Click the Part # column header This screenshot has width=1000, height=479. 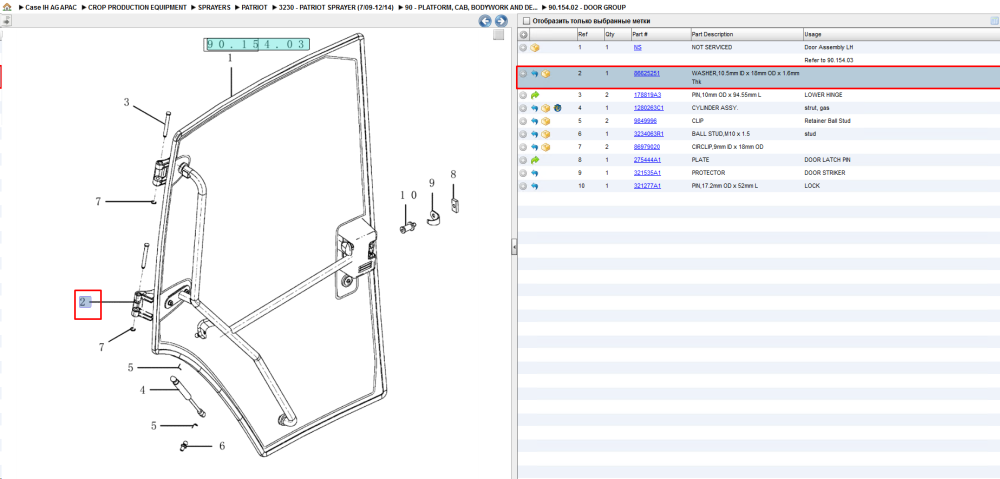point(640,34)
